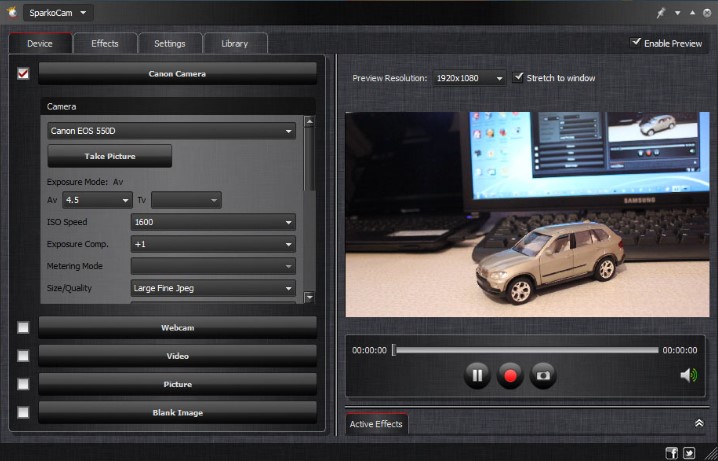Open the Twitter share icon
Screen dimensions: 718x461
coord(689,453)
